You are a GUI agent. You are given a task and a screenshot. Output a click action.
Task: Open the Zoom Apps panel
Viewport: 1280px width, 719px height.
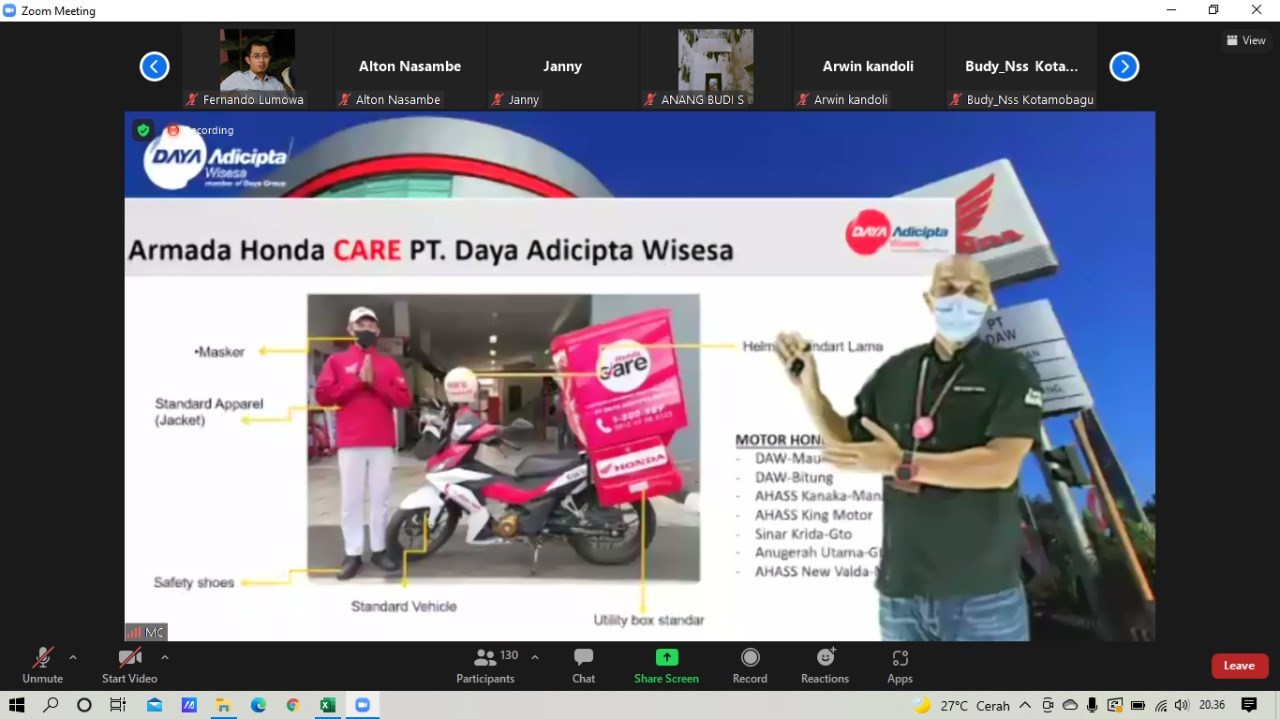point(899,666)
